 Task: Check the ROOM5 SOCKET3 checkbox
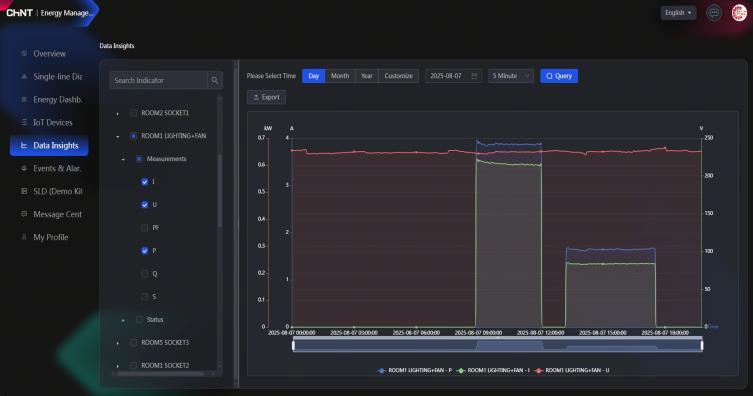tap(134, 342)
